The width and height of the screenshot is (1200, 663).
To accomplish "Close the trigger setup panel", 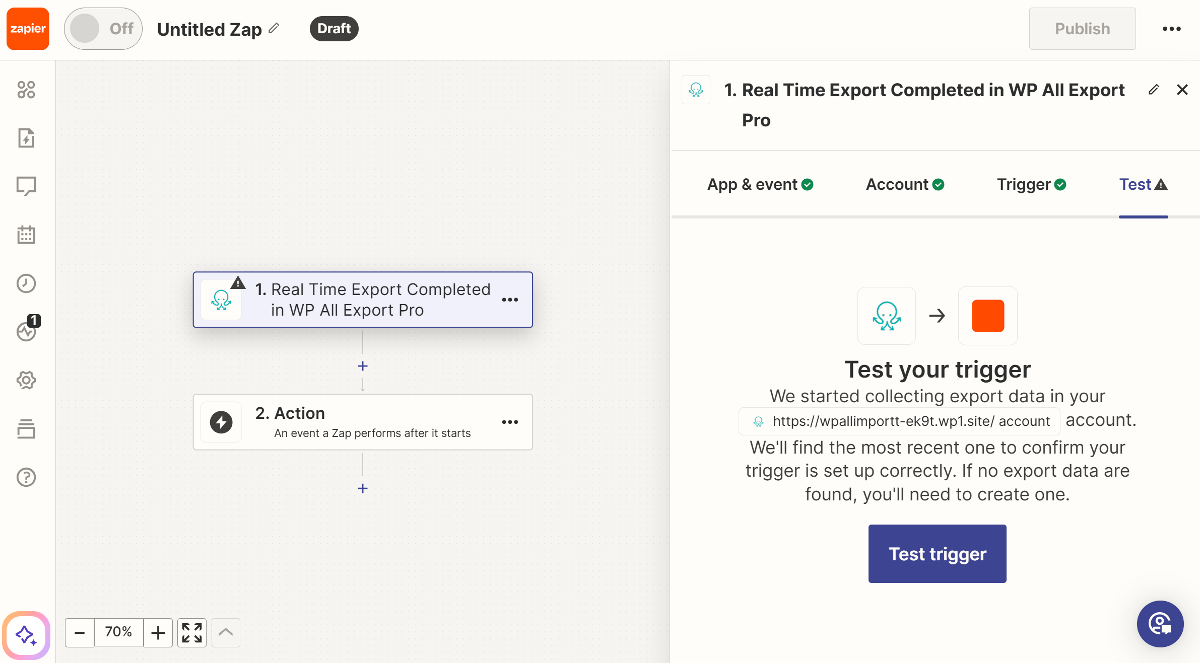I will click(1182, 90).
